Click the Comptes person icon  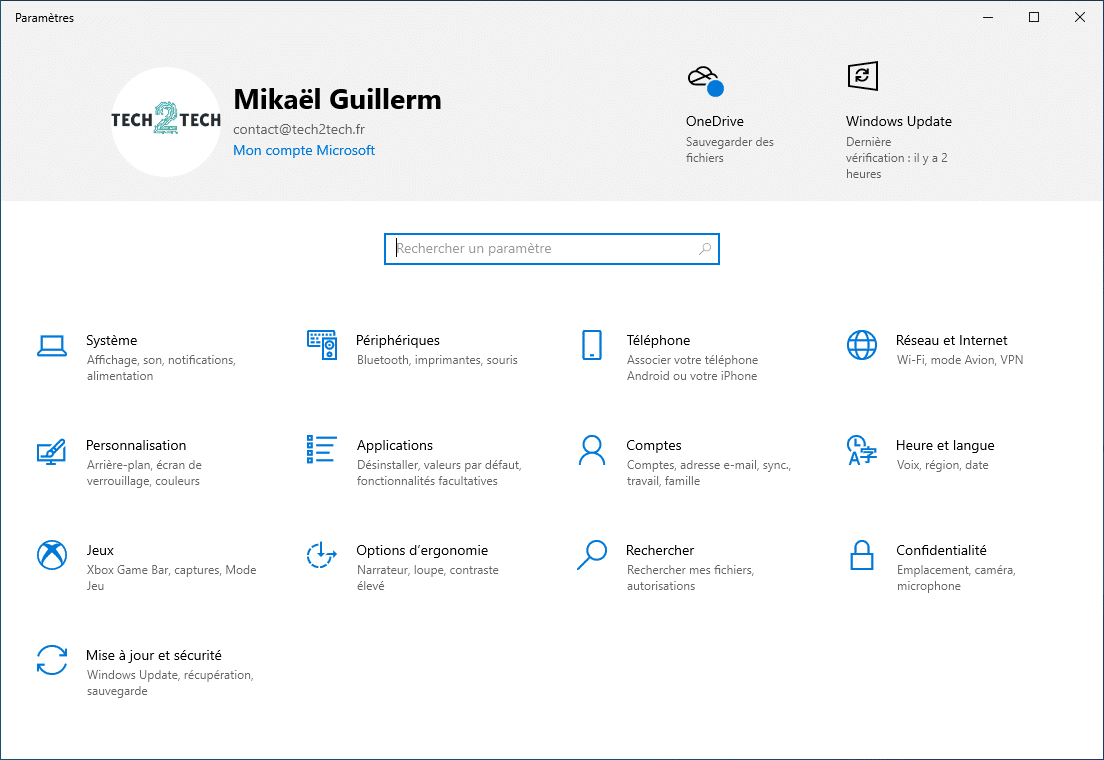[591, 450]
